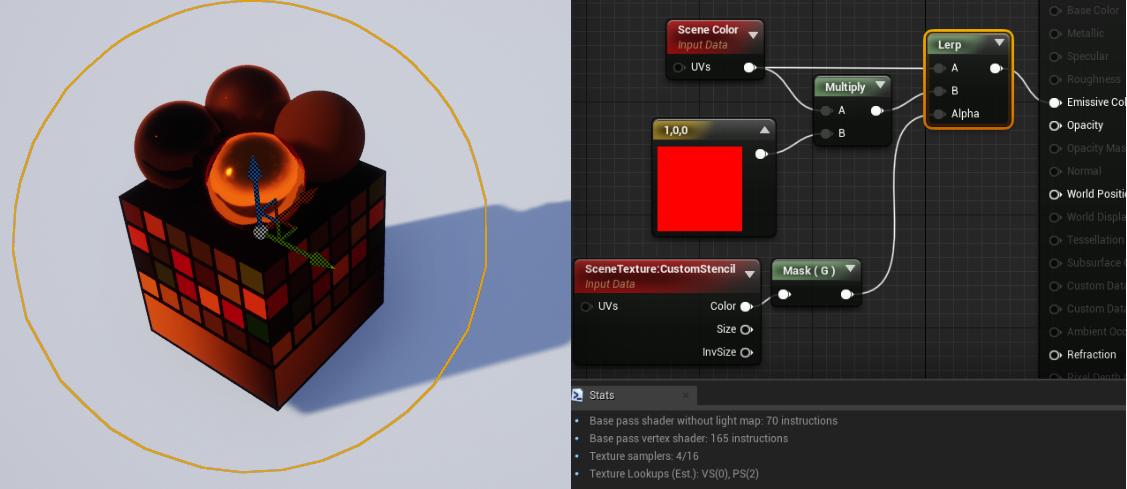Click the 'Texture Lookups (Est.)' stat line
This screenshot has height=489, width=1127.
[x=673, y=474]
